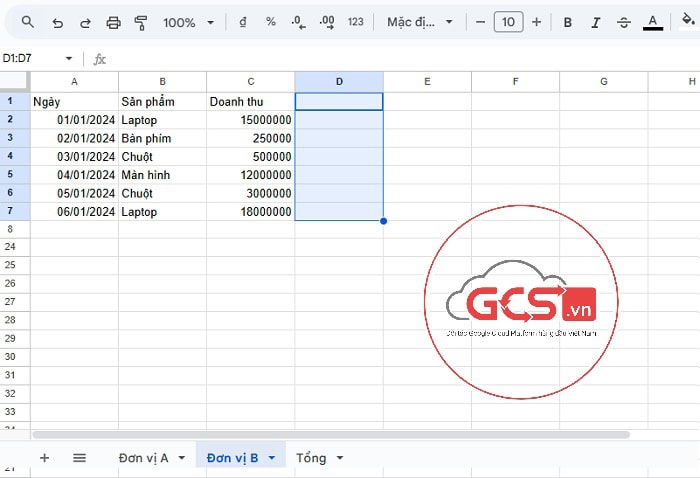The width and height of the screenshot is (700, 478).
Task: Click the Redo arrow icon
Action: (x=85, y=22)
